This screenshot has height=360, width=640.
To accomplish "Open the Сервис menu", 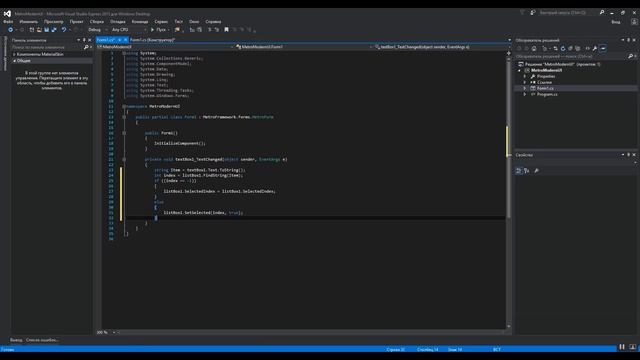I will point(161,22).
